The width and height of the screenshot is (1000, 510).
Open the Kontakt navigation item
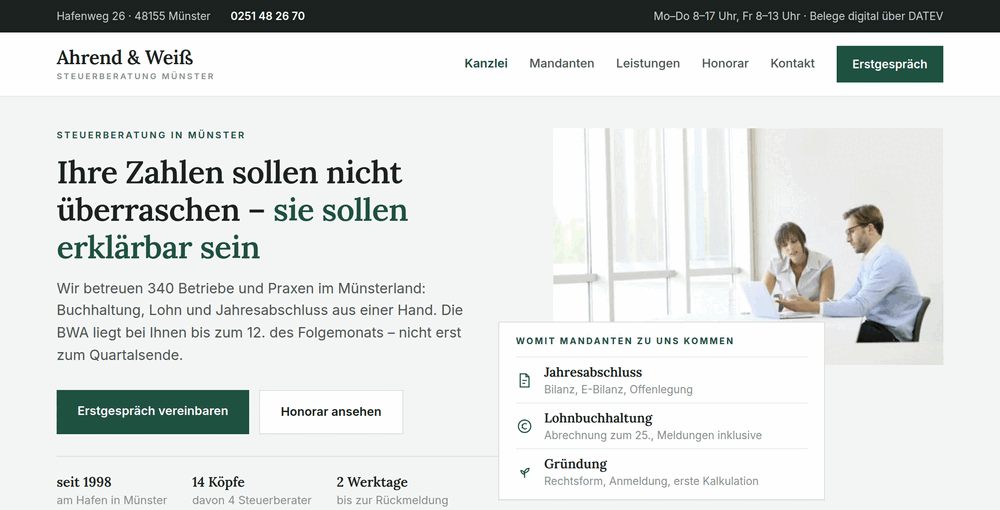pos(793,64)
